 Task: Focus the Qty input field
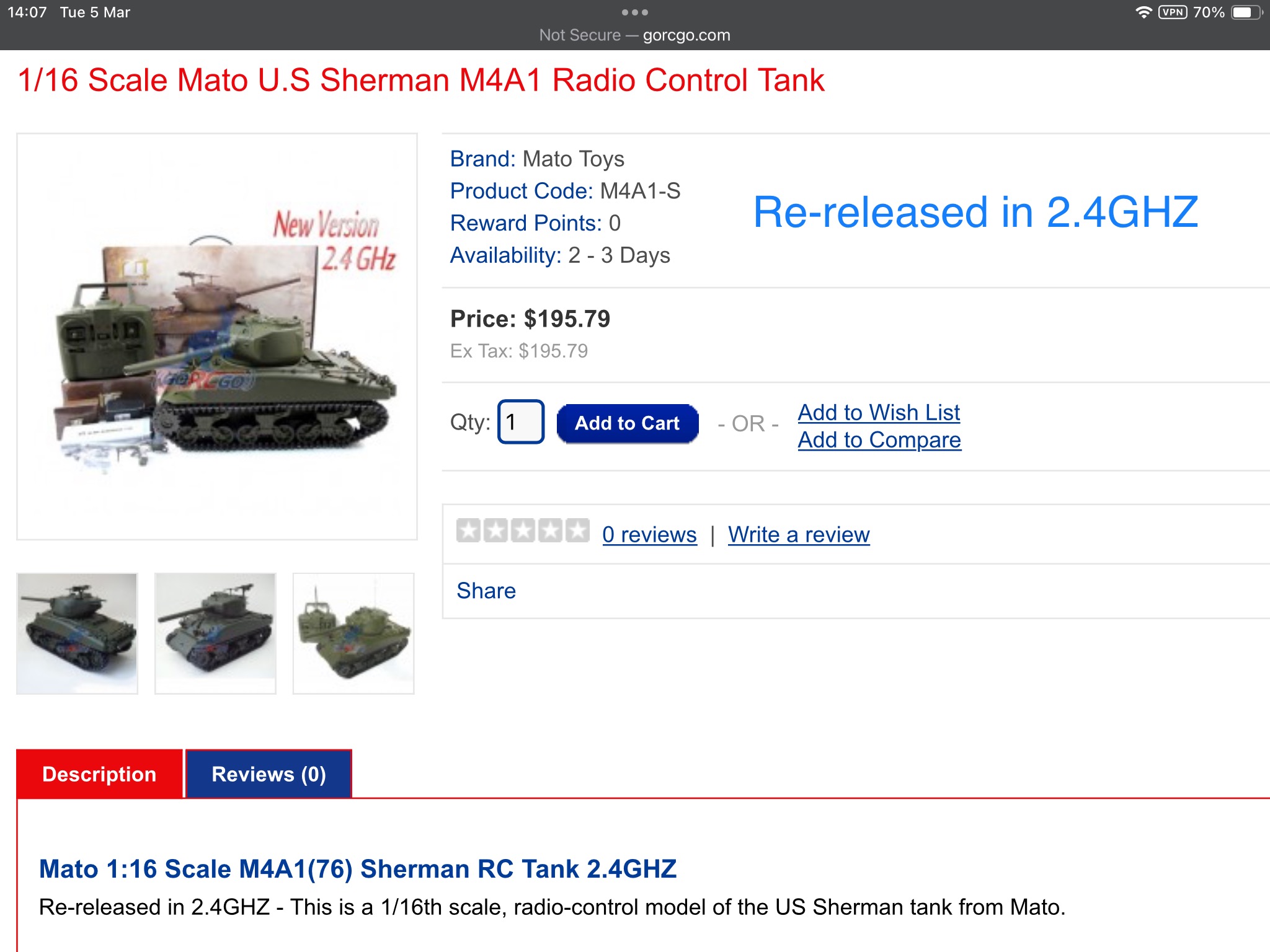pos(521,422)
